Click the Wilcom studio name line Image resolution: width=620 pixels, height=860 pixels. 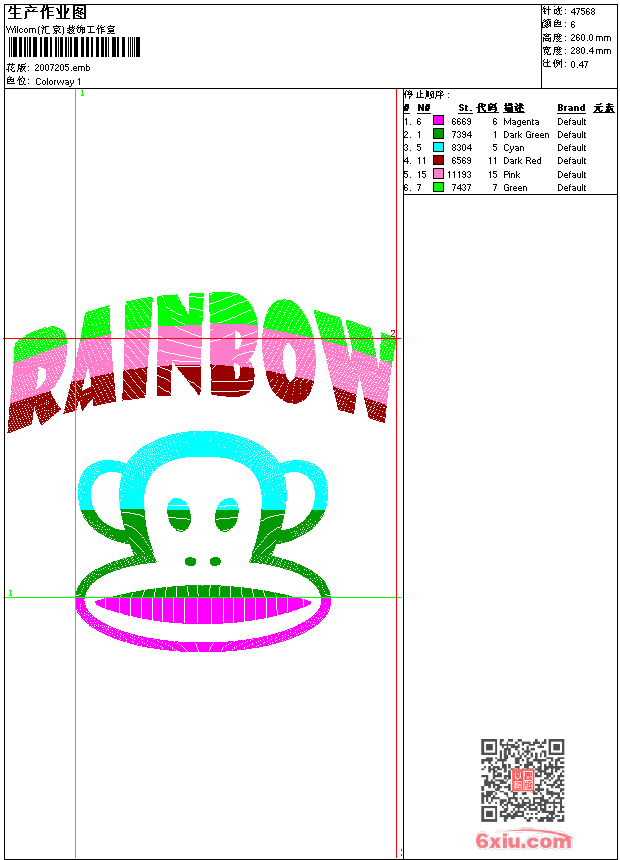point(60,30)
